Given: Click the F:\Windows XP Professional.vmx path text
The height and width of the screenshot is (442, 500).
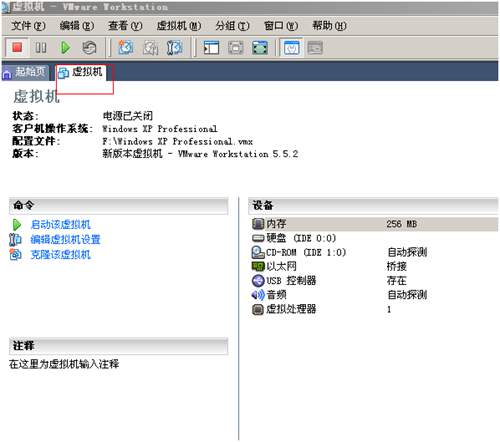Looking at the screenshot, I should tap(177, 142).
